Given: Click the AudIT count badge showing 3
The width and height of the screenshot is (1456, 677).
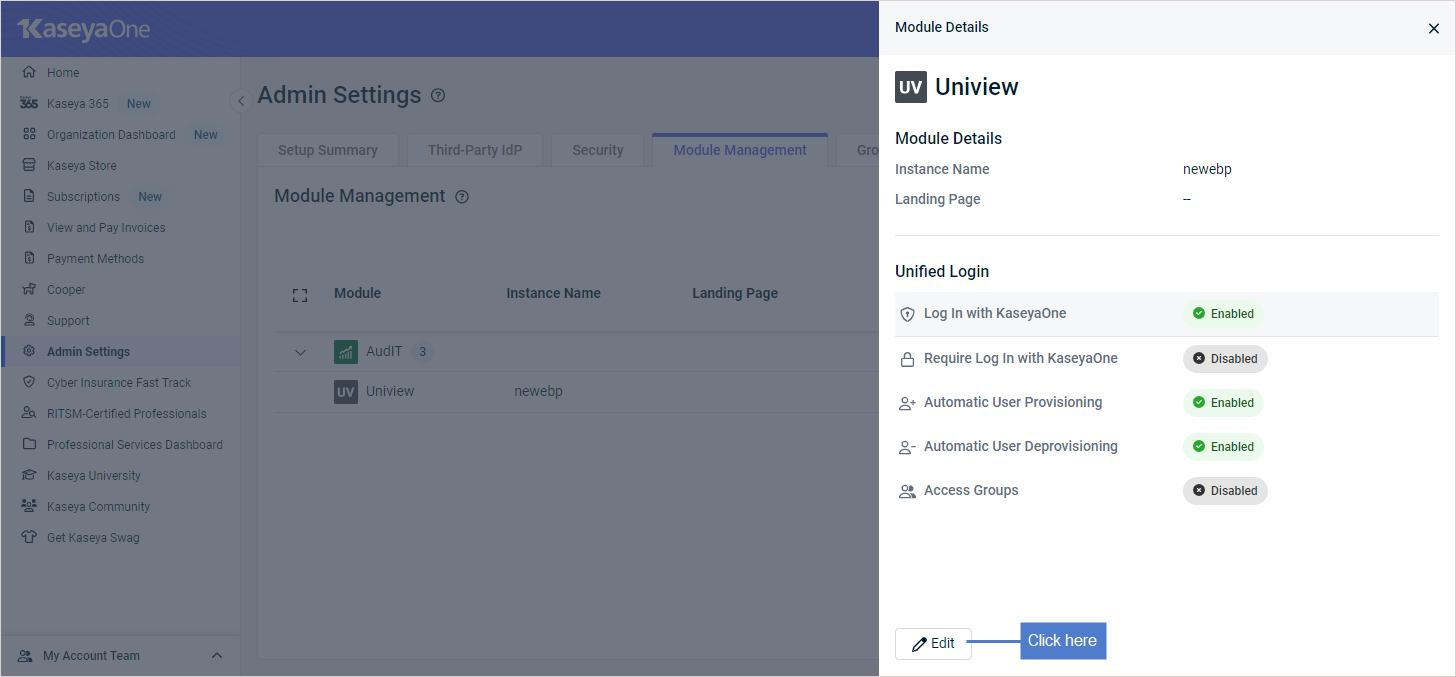Looking at the screenshot, I should point(423,352).
